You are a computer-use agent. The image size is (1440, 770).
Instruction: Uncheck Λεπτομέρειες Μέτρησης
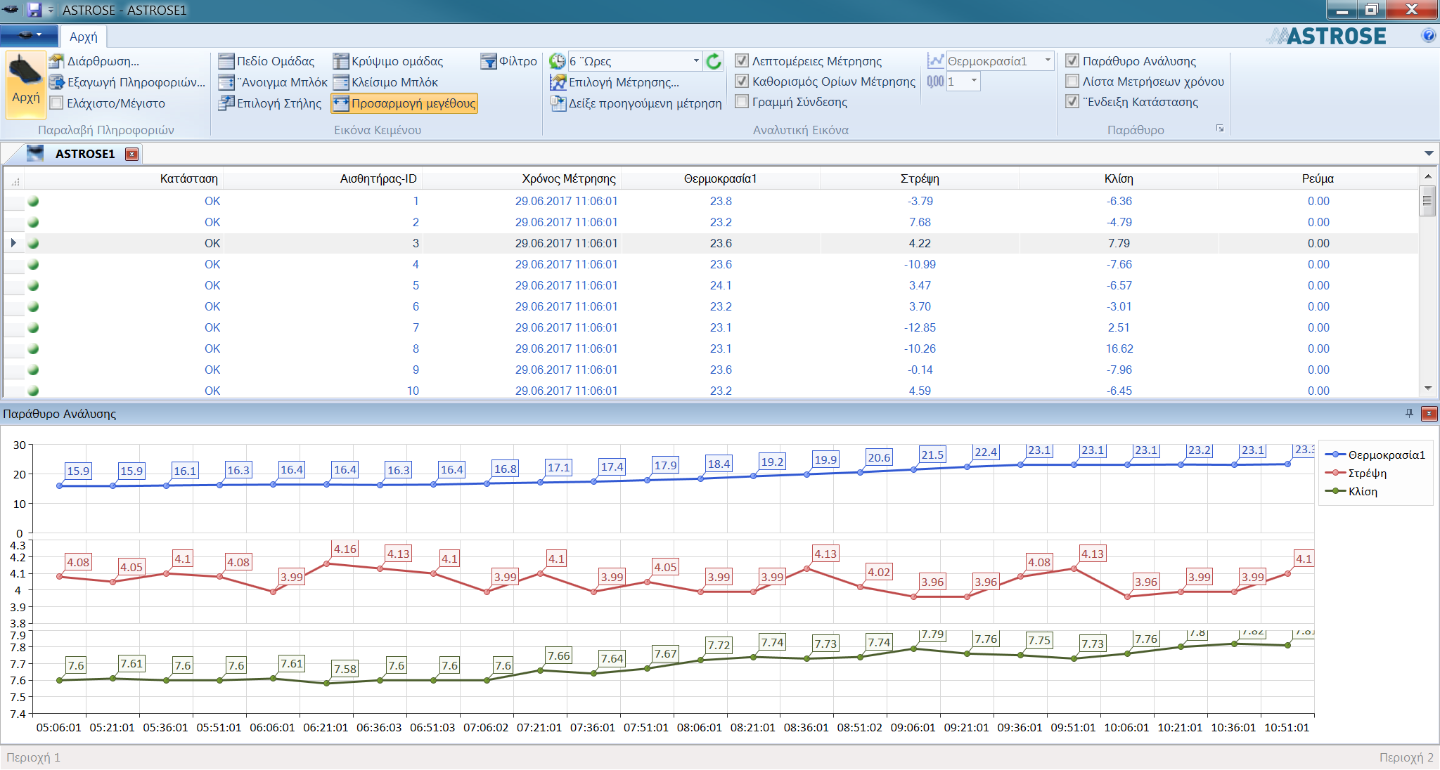tap(742, 61)
